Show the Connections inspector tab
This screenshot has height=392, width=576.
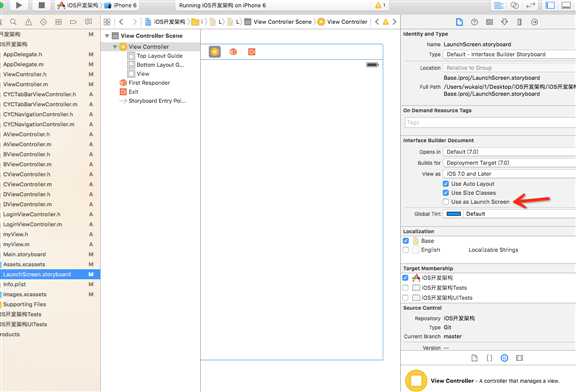click(534, 22)
